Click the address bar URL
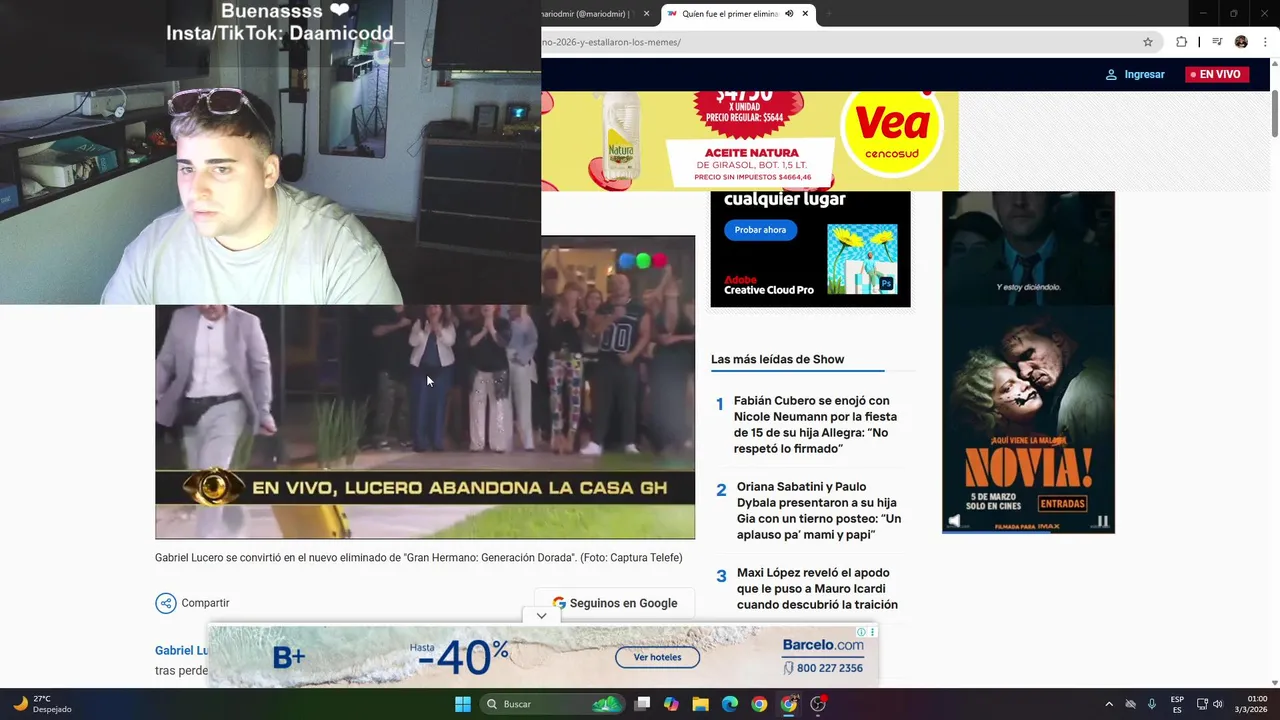The image size is (1280, 720). pyautogui.click(x=611, y=42)
